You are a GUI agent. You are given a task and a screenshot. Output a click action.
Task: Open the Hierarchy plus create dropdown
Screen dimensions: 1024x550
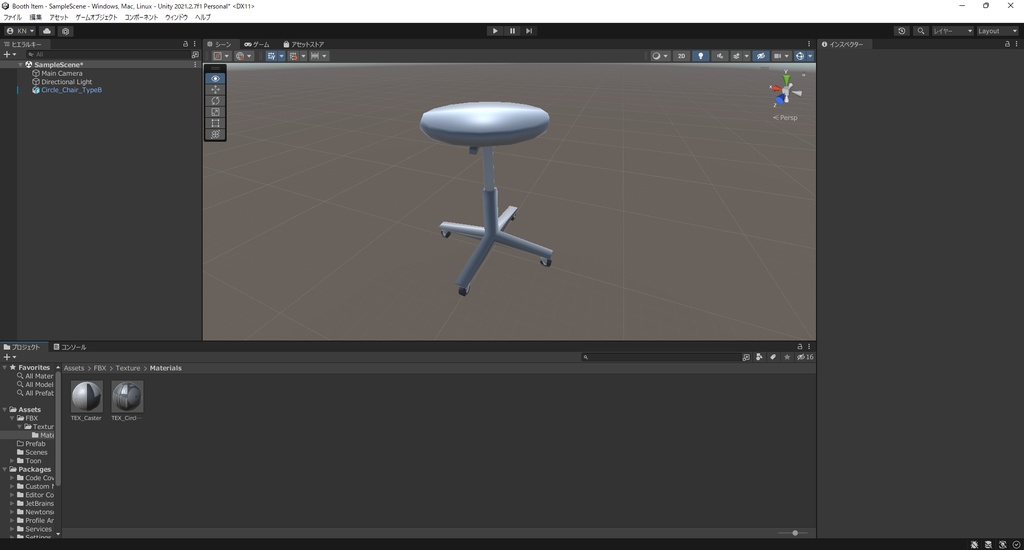pos(9,55)
